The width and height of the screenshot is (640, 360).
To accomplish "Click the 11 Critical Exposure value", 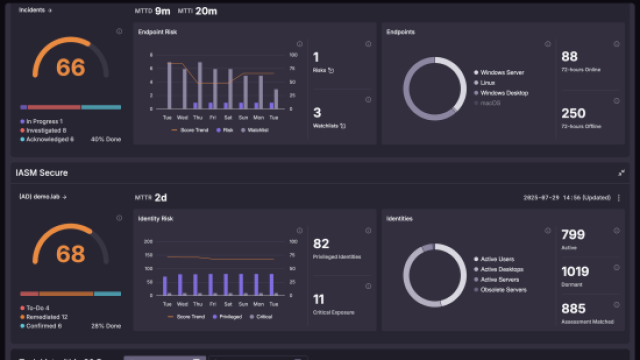I will coord(318,300).
